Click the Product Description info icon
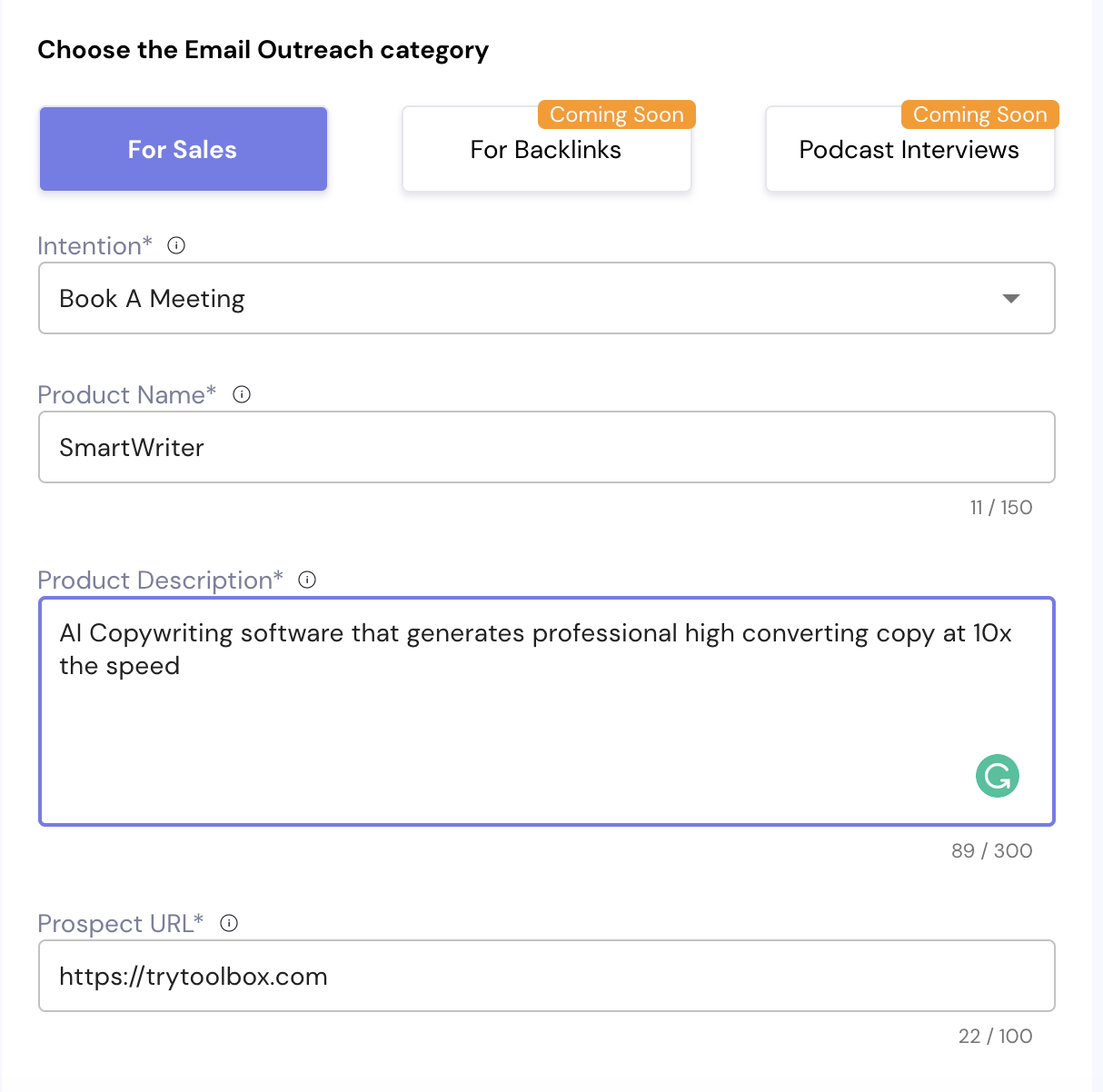1103x1092 pixels. (307, 580)
